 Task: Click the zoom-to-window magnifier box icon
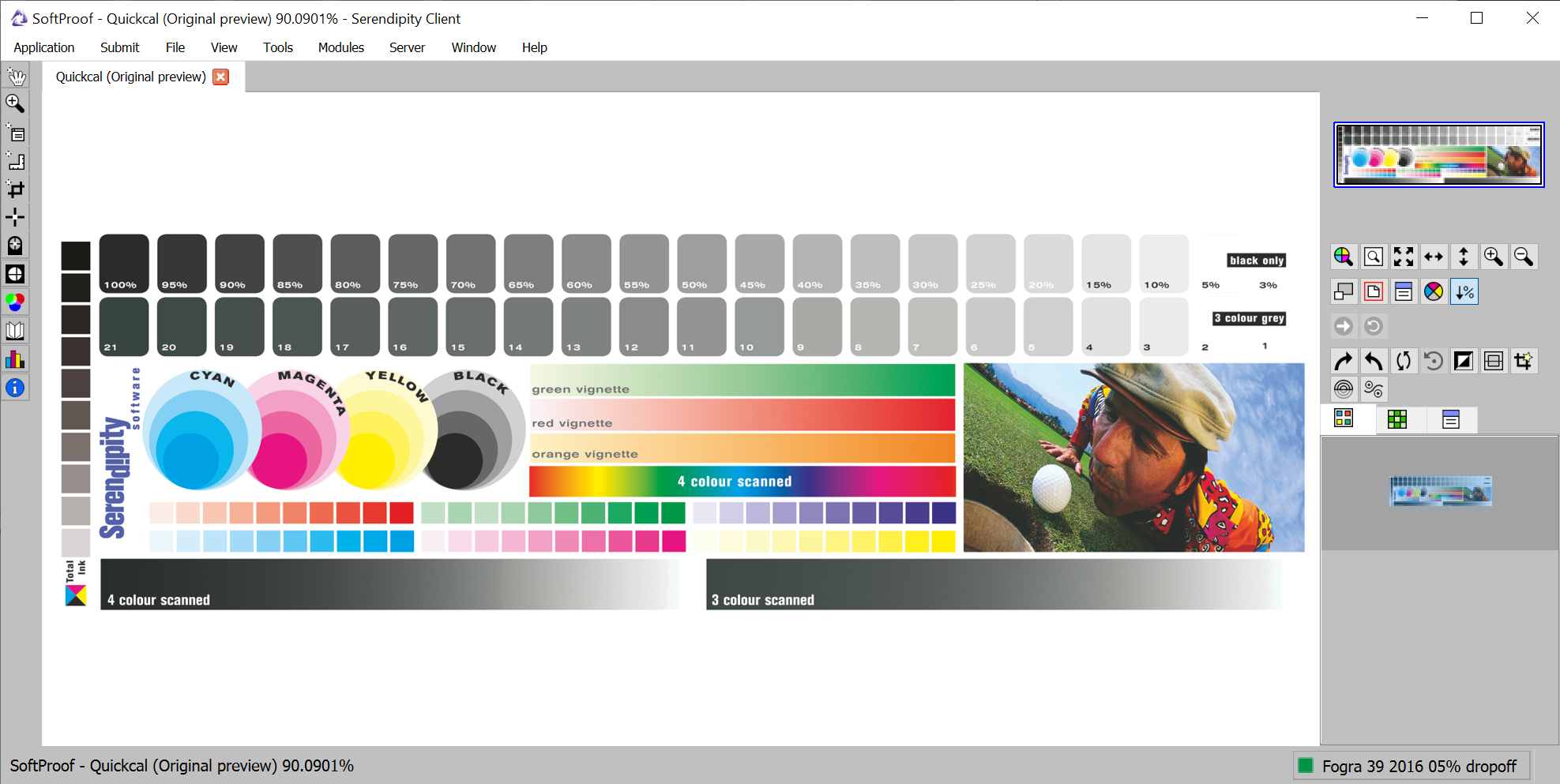coord(1374,257)
